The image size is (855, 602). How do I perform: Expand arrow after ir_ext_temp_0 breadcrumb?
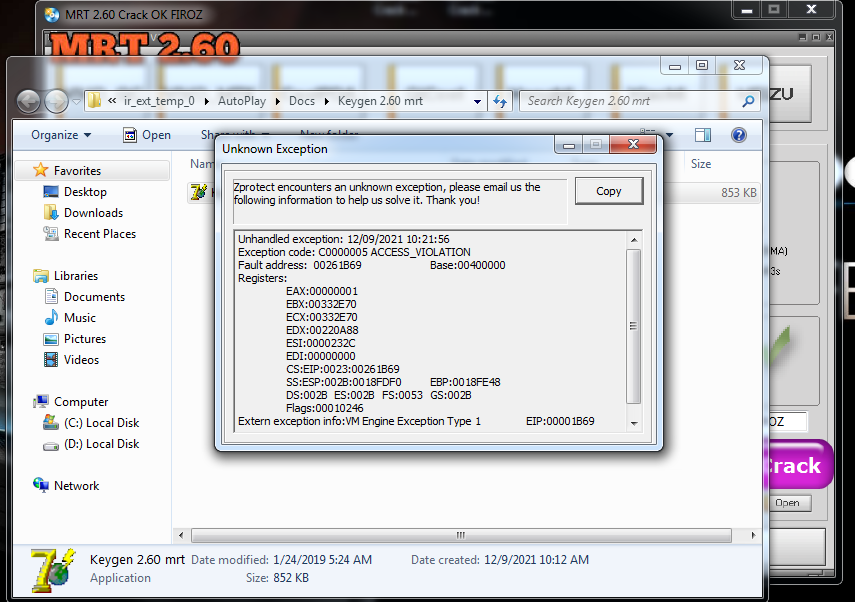[x=207, y=101]
